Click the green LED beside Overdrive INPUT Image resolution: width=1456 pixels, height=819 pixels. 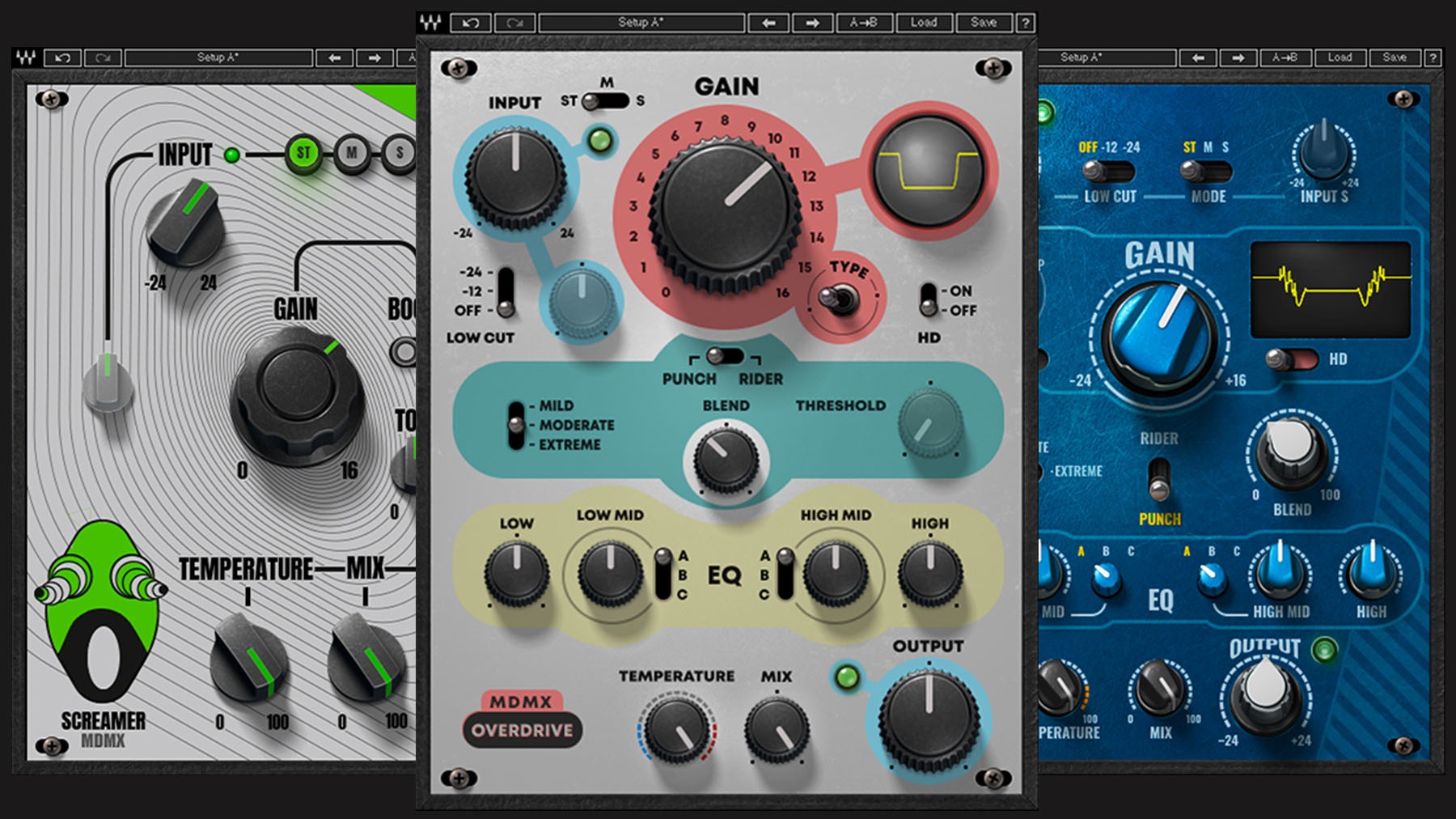599,141
